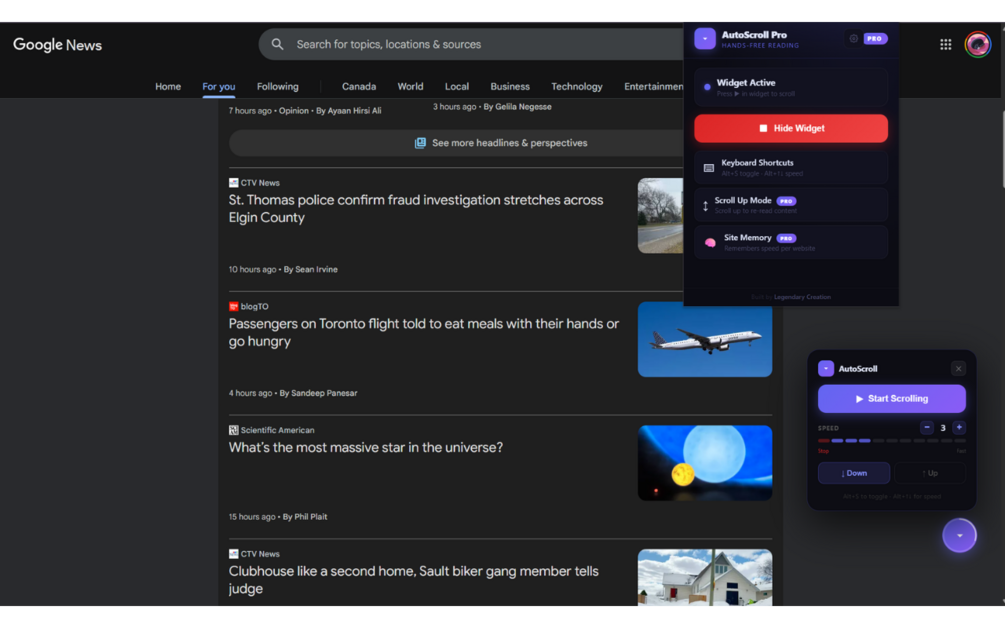Screen dimensions: 1005x628
Task: Open the Google apps grid
Action: 945,44
